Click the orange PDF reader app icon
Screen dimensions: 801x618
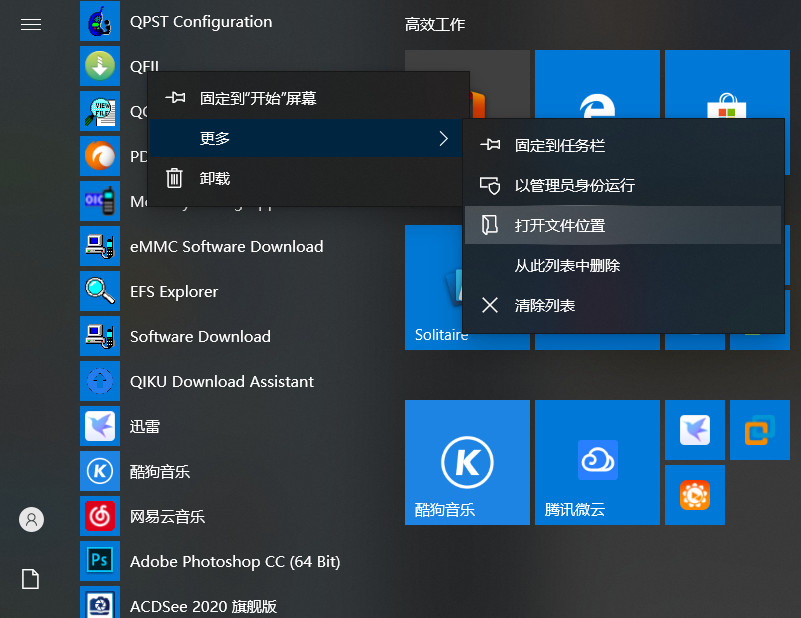click(x=100, y=156)
